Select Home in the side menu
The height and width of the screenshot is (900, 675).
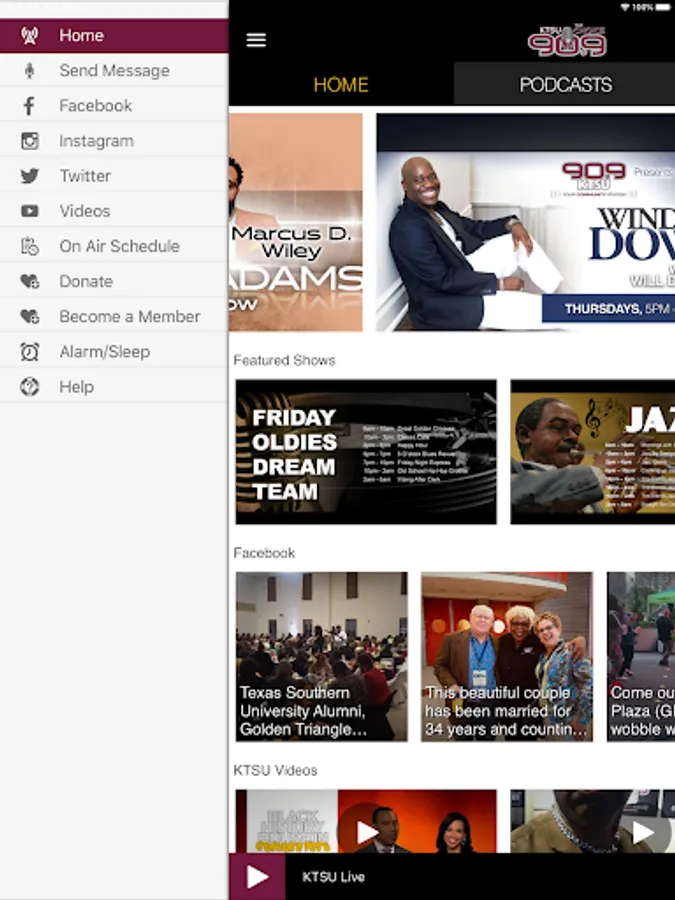[x=114, y=36]
